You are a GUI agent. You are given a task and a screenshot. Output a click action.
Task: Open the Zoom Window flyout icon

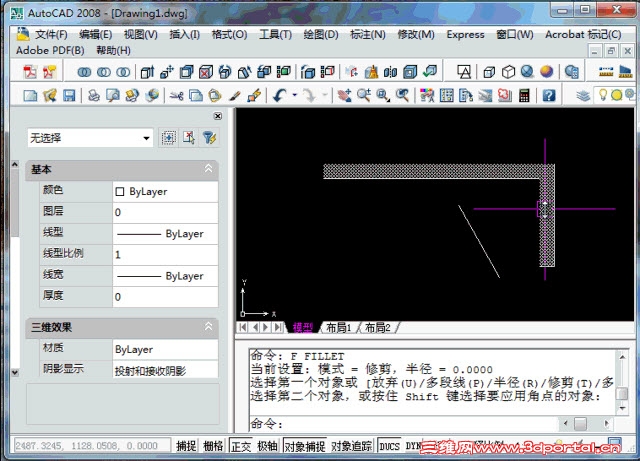[383, 96]
